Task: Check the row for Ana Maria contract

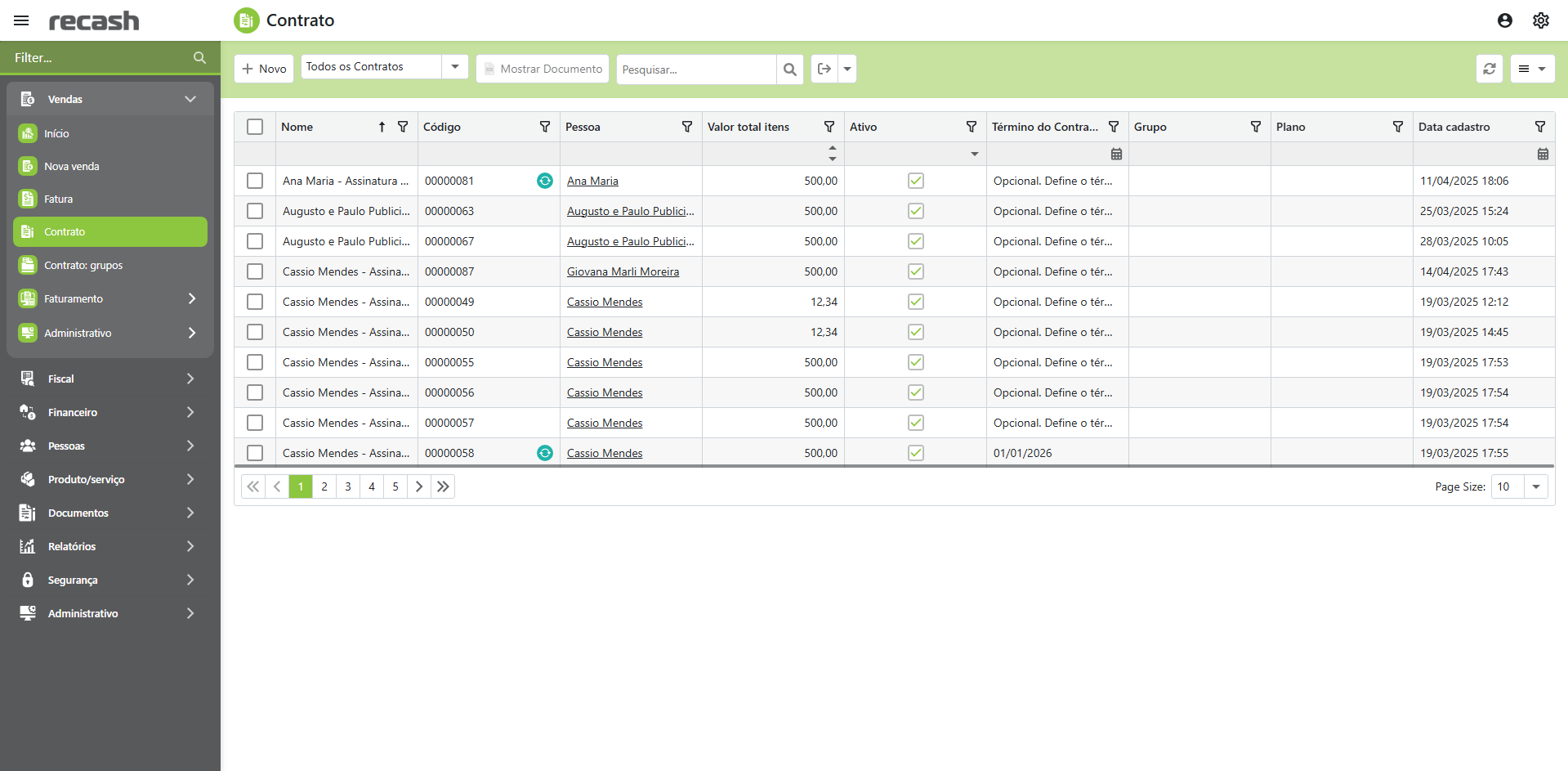Action: 255,181
